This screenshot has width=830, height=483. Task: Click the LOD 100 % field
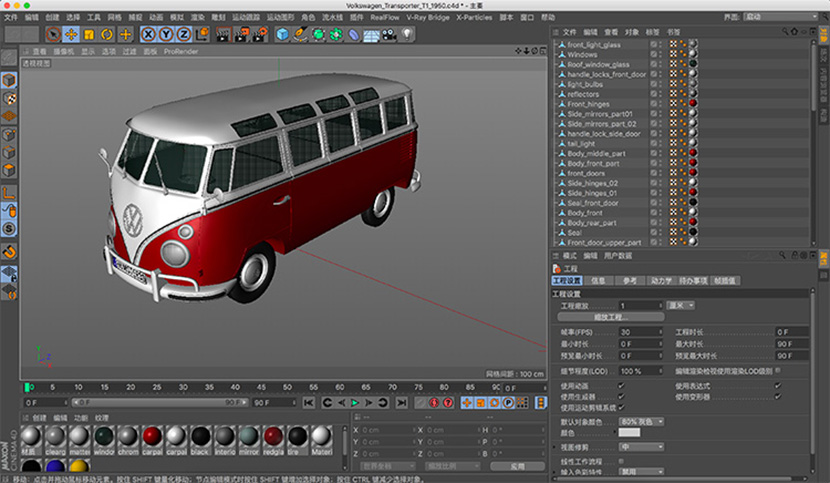640,371
